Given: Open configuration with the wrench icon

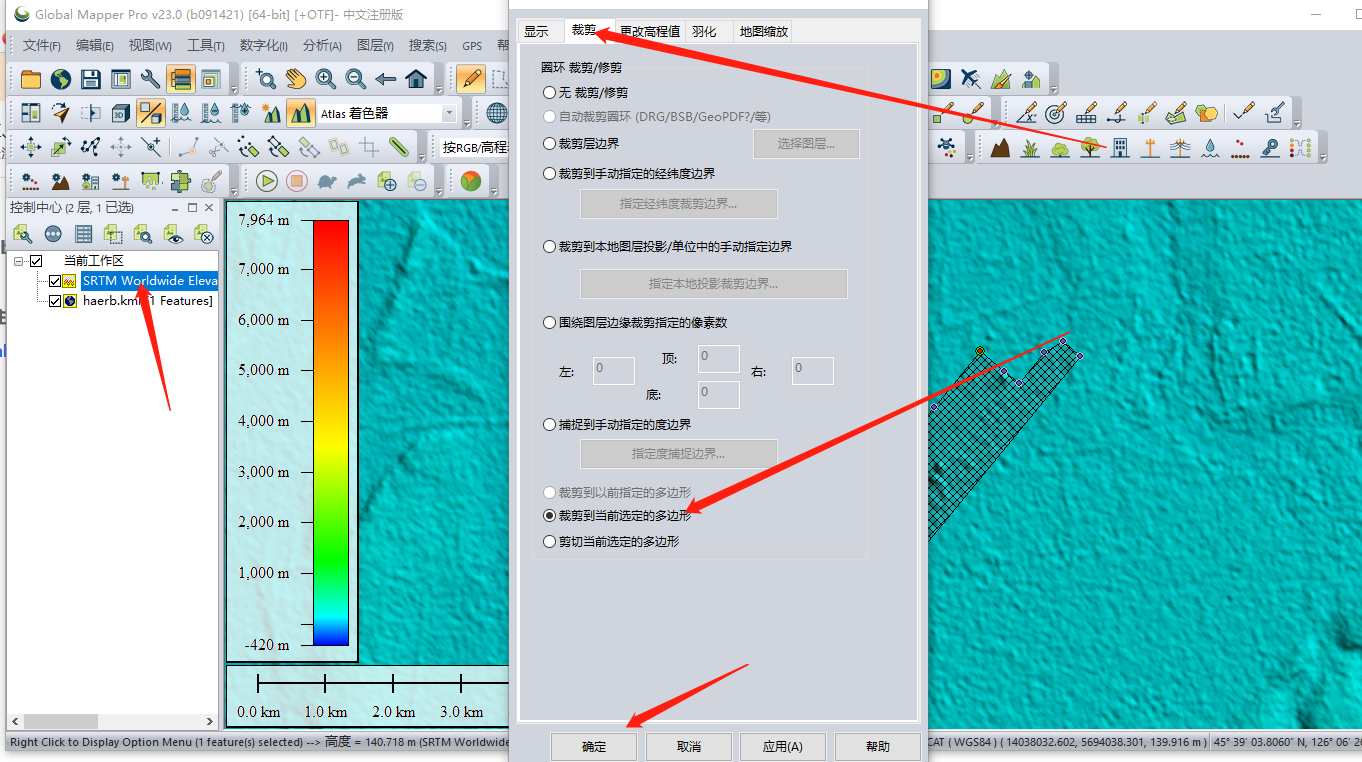Looking at the screenshot, I should (x=151, y=79).
